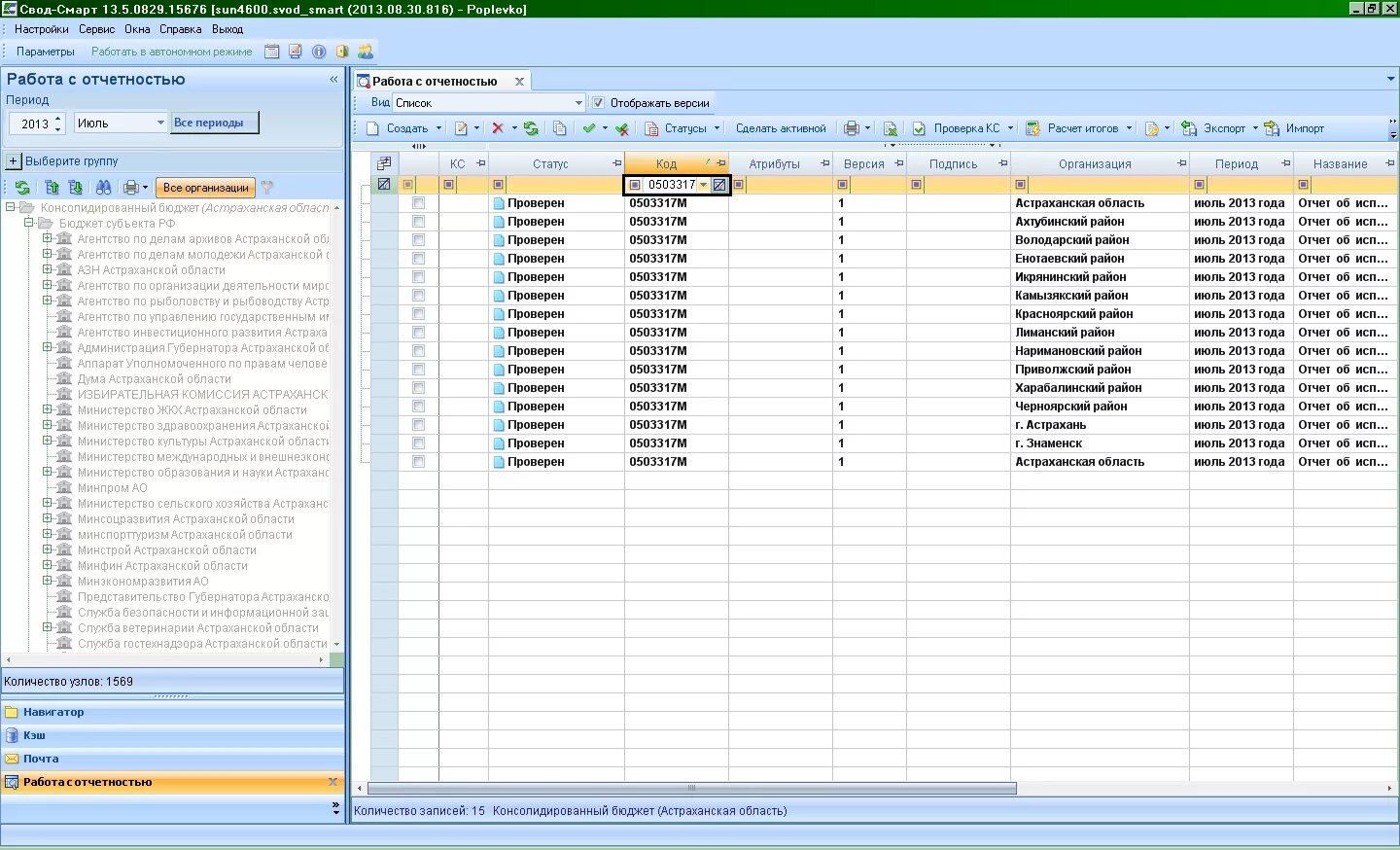Open the Проверка КС dropdown arrow
This screenshot has height=850, width=1400.
[x=1010, y=128]
